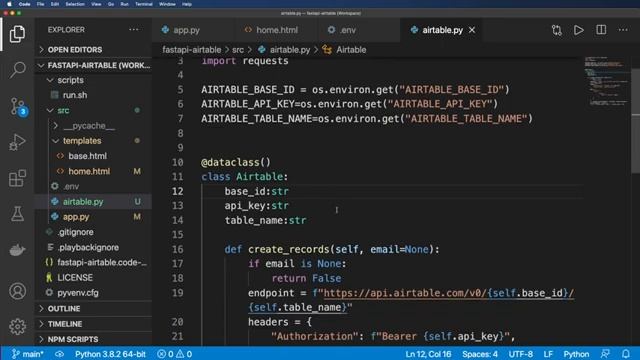This screenshot has height=360, width=640.
Task: Open the Apple menu
Action: coord(9,4)
